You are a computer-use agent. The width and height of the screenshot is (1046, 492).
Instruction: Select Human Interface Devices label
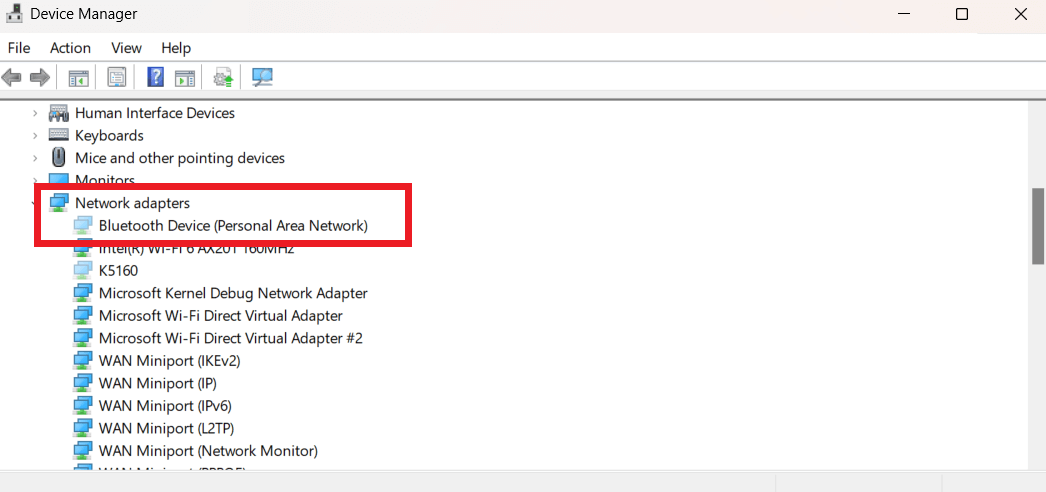(x=155, y=113)
